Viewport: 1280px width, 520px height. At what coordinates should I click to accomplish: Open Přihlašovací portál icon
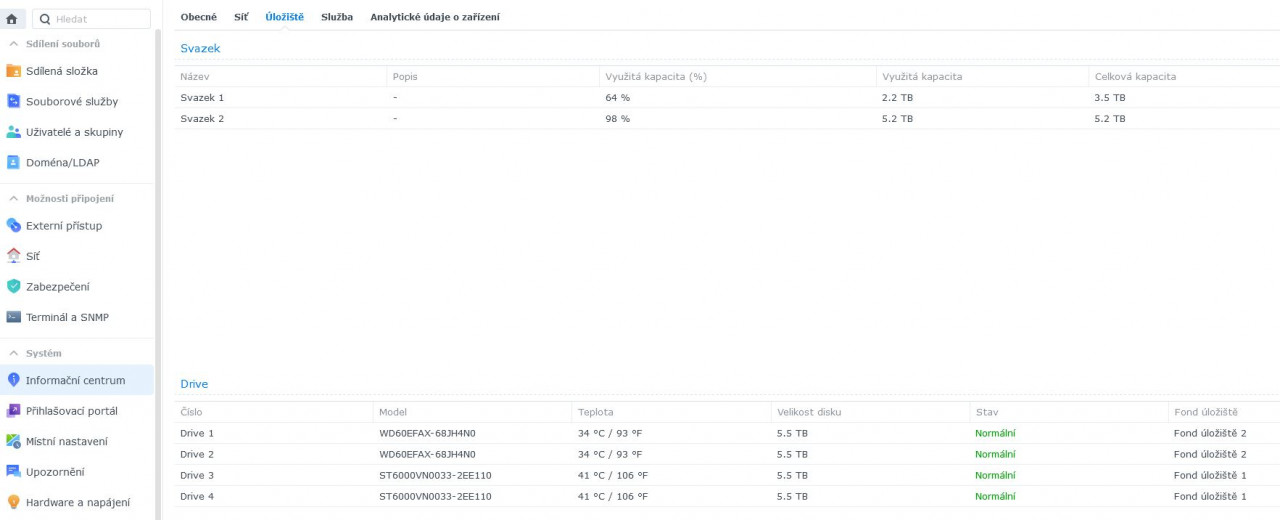pos(14,411)
